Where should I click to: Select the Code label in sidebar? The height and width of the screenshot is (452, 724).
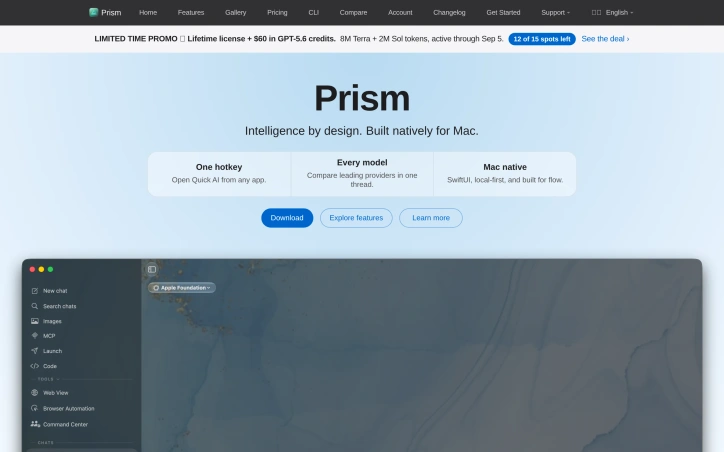coord(50,366)
